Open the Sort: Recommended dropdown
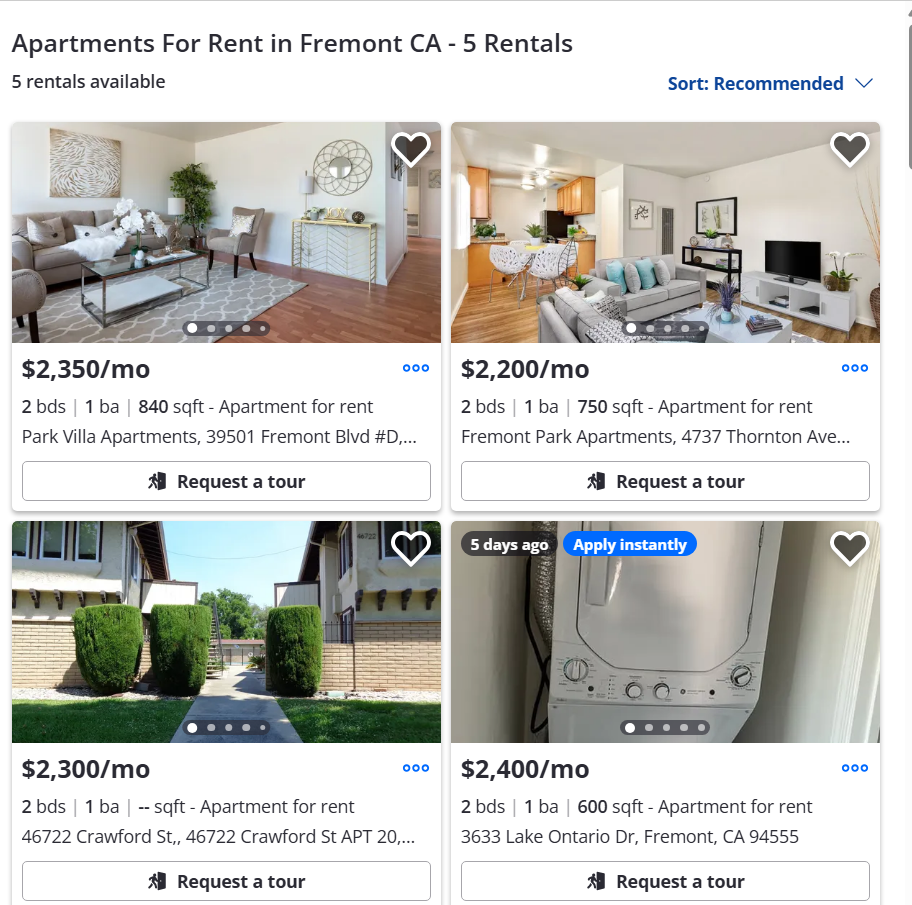912x905 pixels. (755, 84)
